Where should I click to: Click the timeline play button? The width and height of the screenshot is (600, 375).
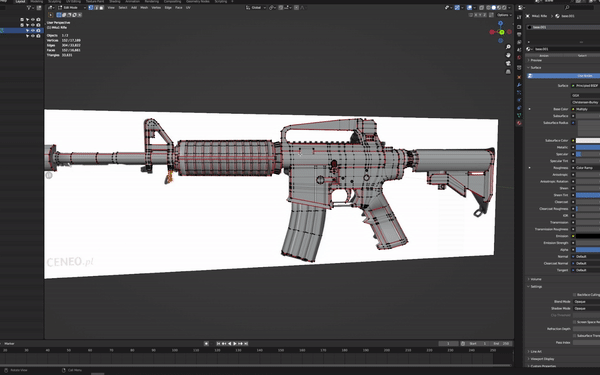pyautogui.click(x=235, y=344)
